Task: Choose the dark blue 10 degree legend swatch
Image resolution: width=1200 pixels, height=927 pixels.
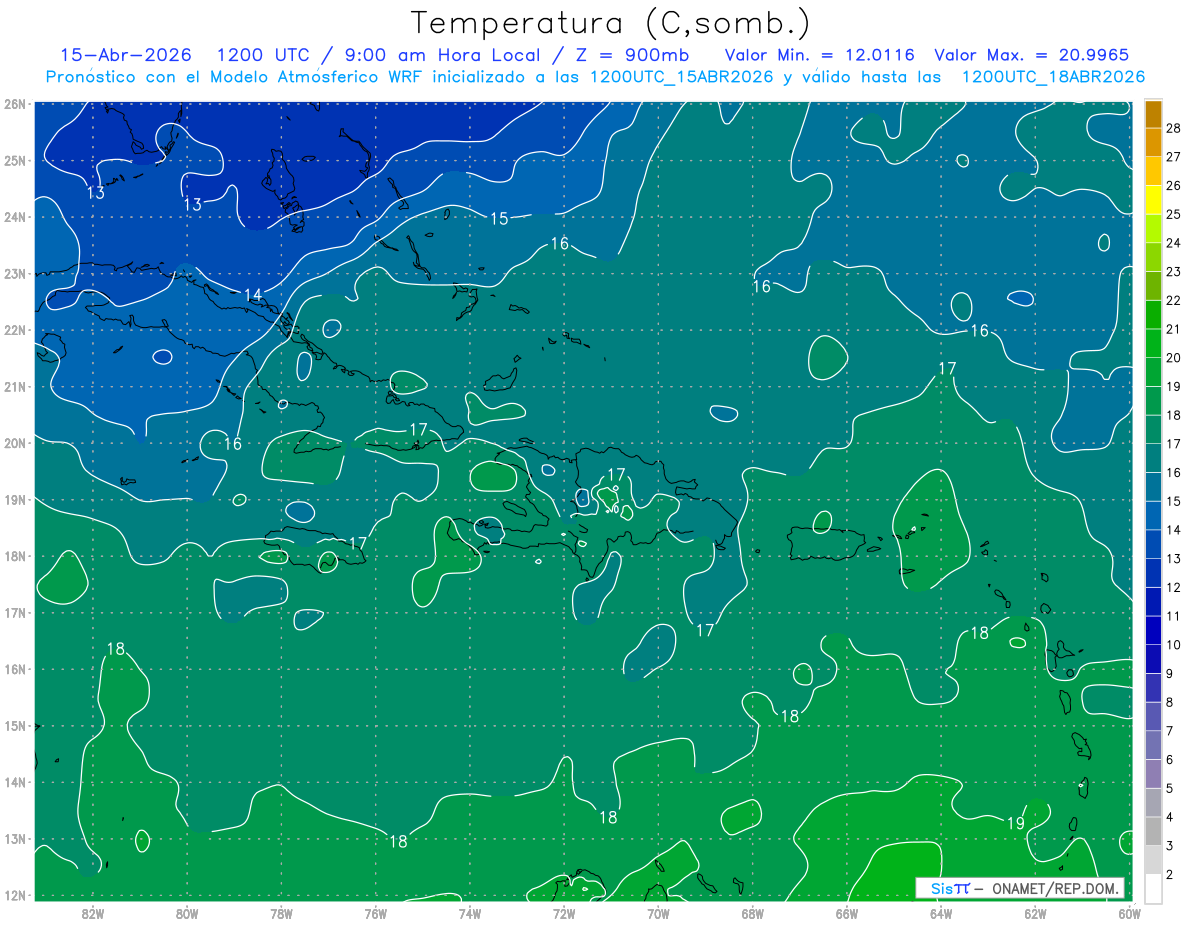Action: pos(1153,631)
